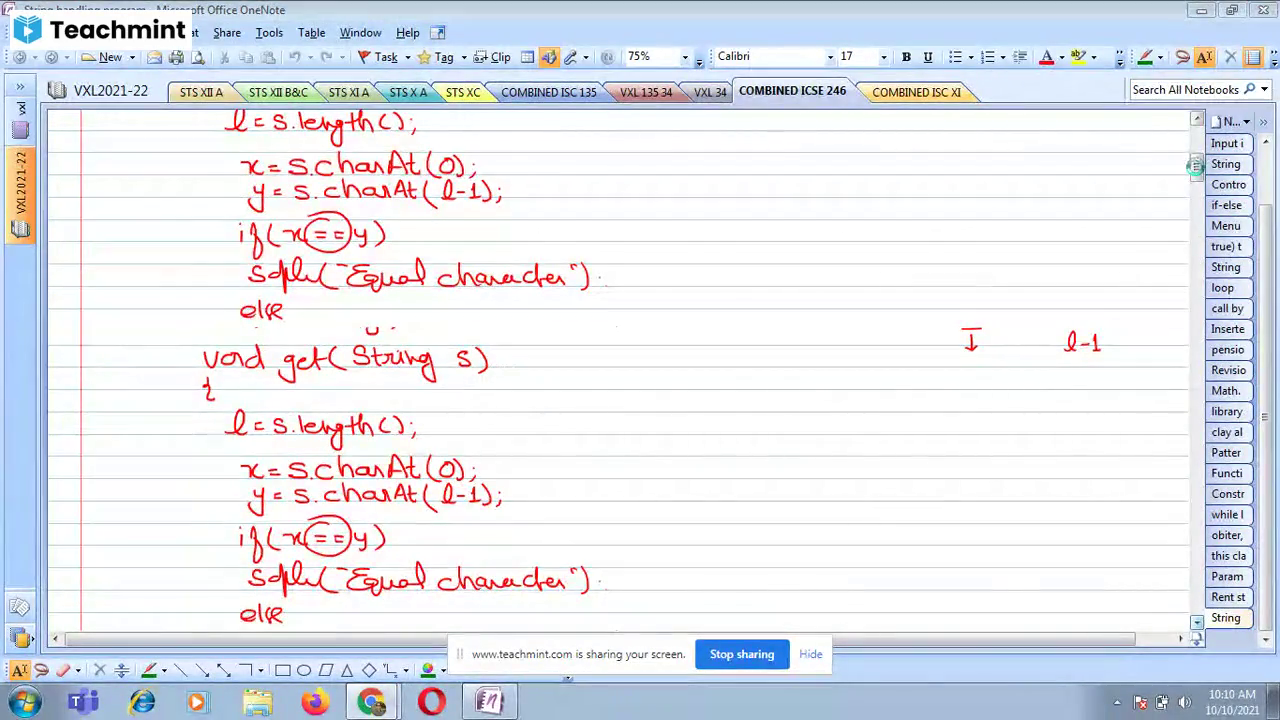Toggle underline formatting

click(x=928, y=57)
